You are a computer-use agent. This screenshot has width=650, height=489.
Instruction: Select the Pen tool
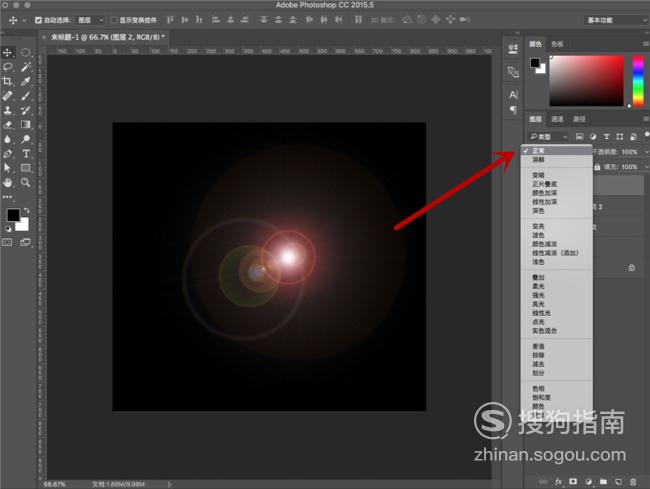(7, 154)
